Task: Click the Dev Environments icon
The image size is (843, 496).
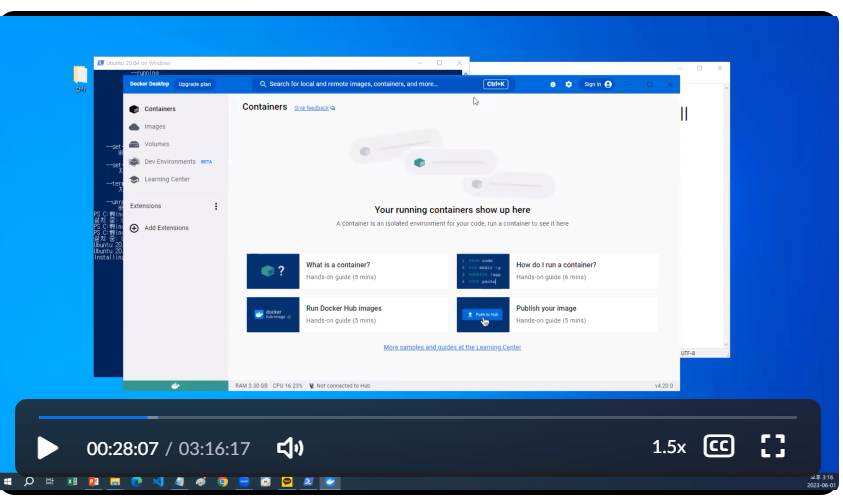Action: (134, 162)
